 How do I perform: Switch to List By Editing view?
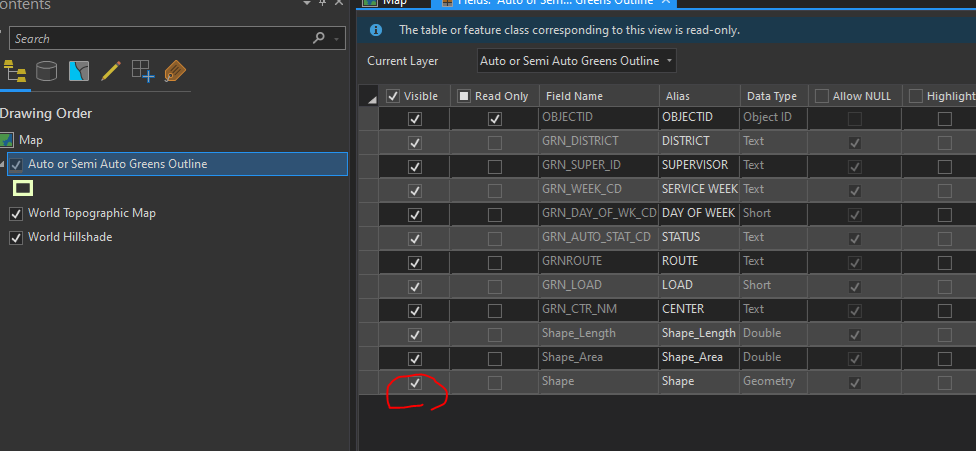tap(110, 71)
